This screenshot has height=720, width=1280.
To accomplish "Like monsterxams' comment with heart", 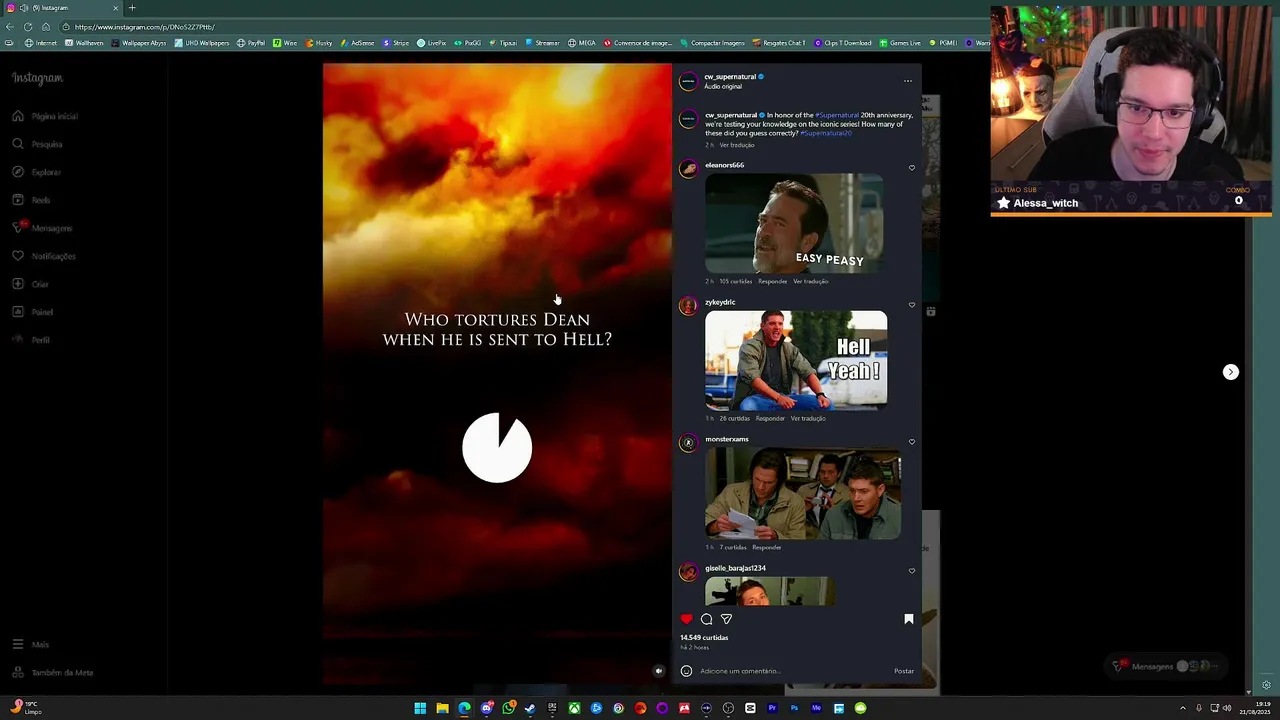I will [911, 442].
